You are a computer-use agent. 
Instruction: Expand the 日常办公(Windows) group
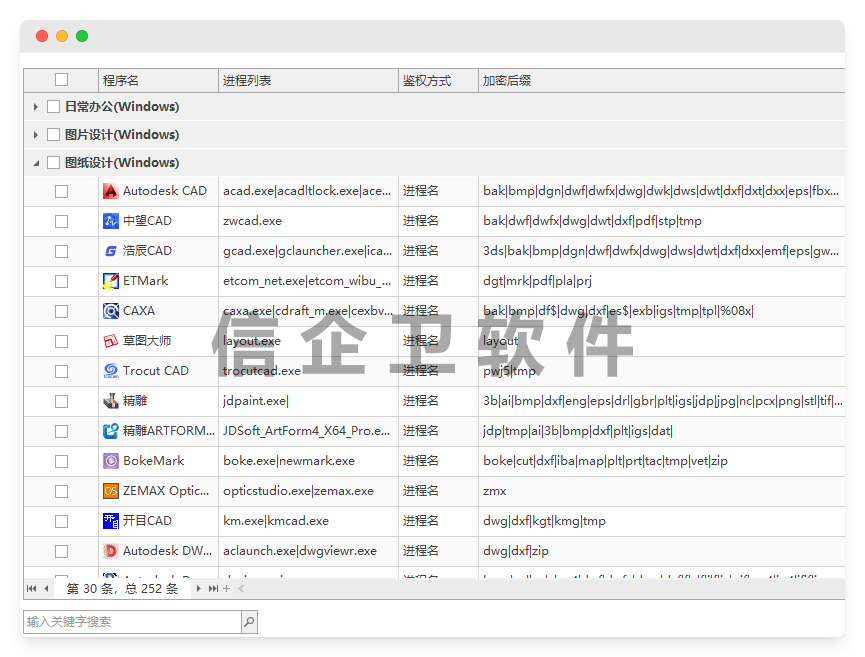pos(36,106)
